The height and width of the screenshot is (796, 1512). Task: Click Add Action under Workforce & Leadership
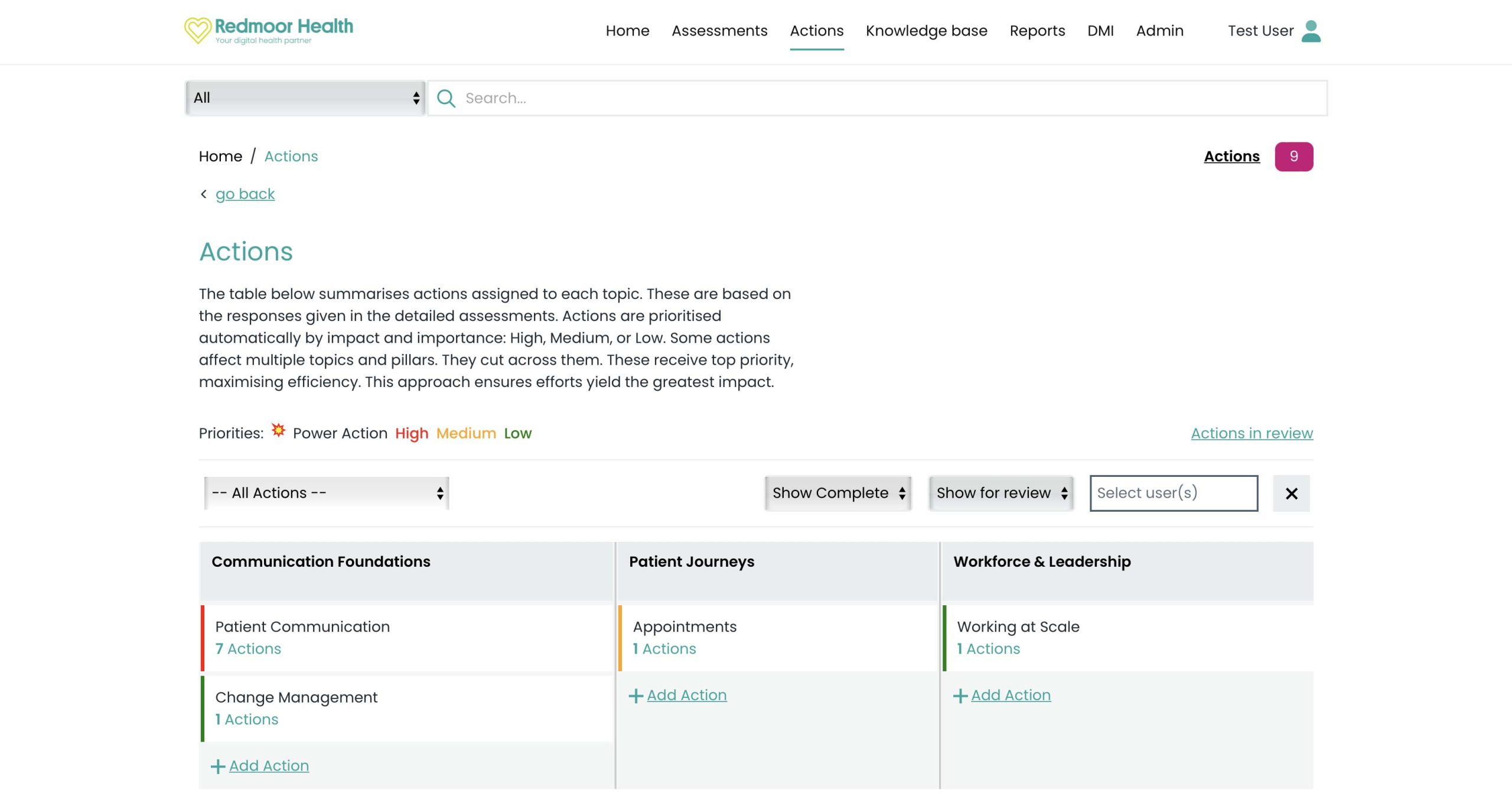1010,695
